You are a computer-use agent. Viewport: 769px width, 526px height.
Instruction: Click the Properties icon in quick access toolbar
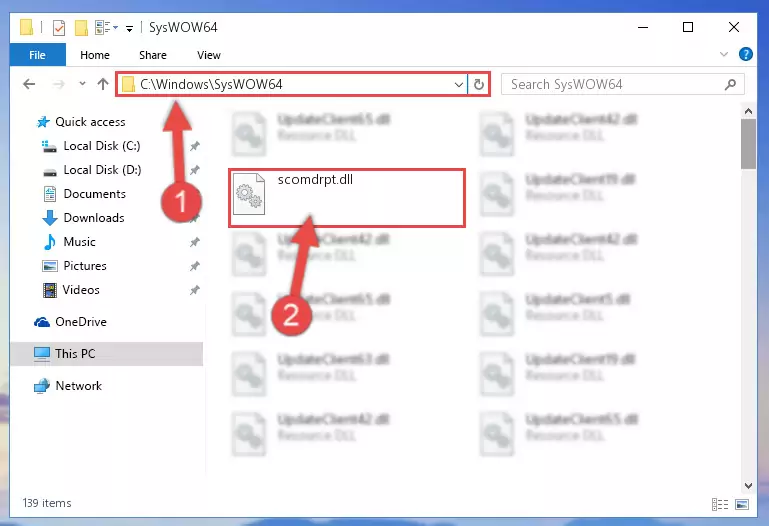(x=58, y=27)
